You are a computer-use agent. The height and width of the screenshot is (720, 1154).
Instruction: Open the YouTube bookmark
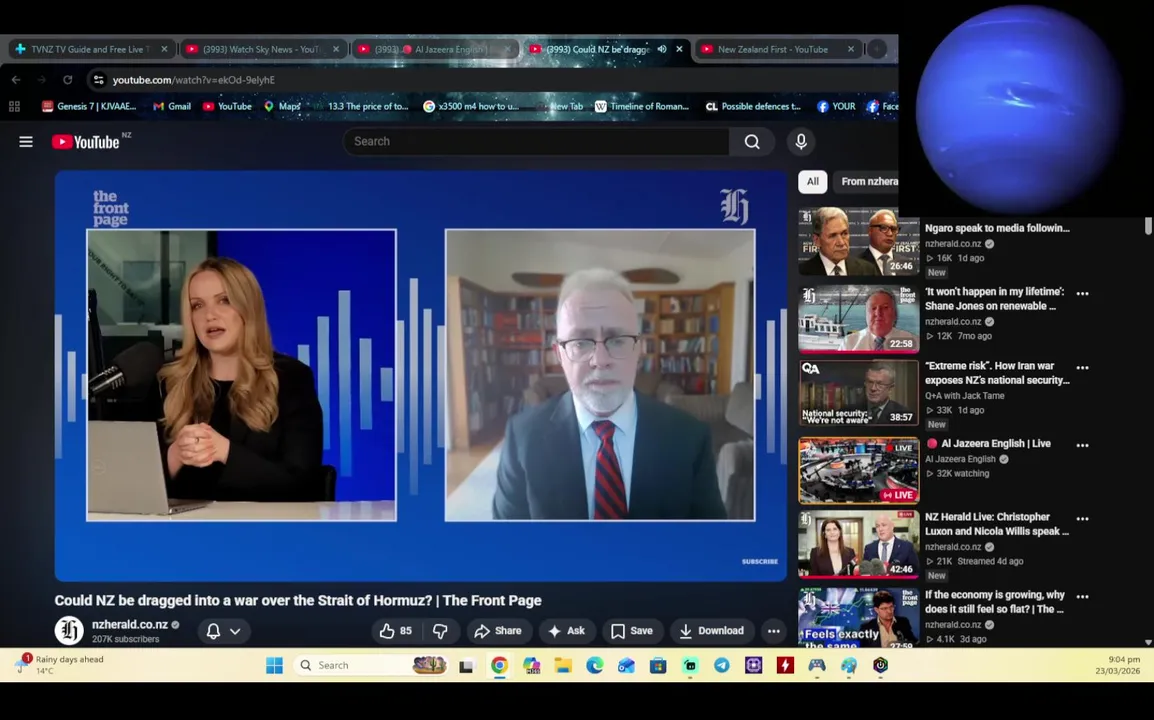pyautogui.click(x=228, y=106)
